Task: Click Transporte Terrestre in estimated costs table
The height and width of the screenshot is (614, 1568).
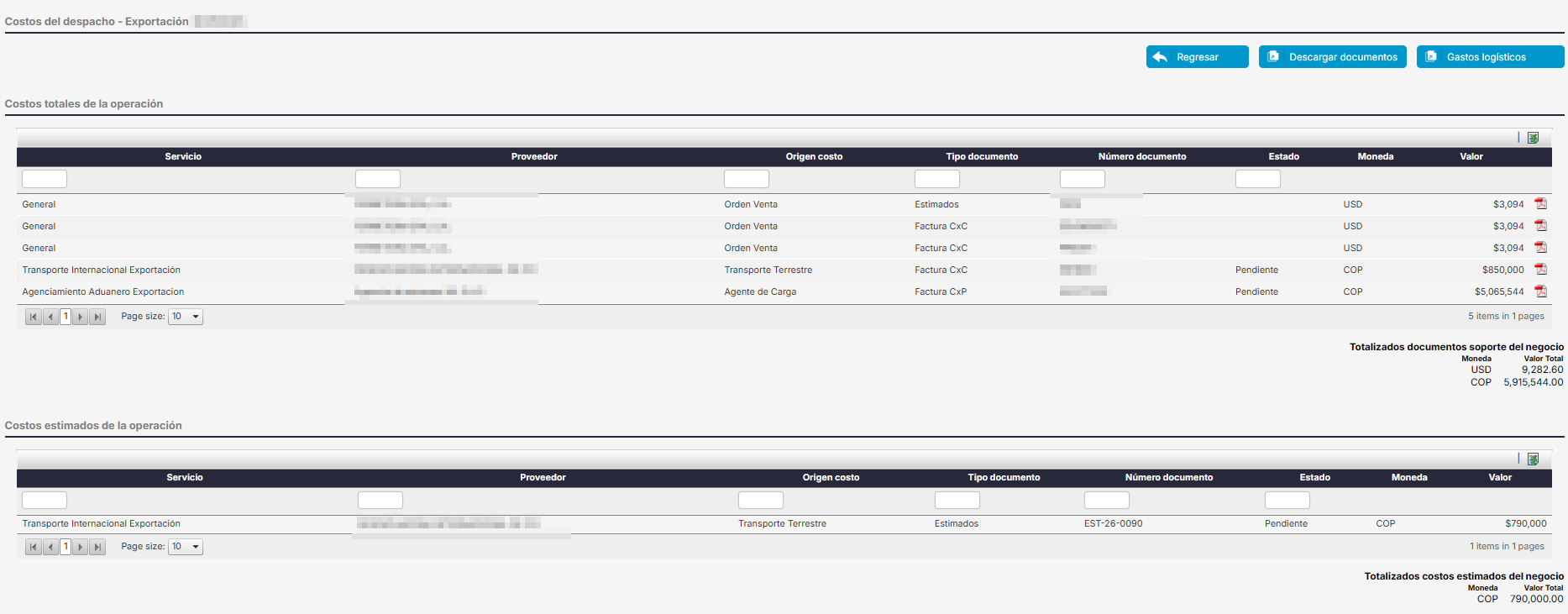Action: [x=782, y=523]
